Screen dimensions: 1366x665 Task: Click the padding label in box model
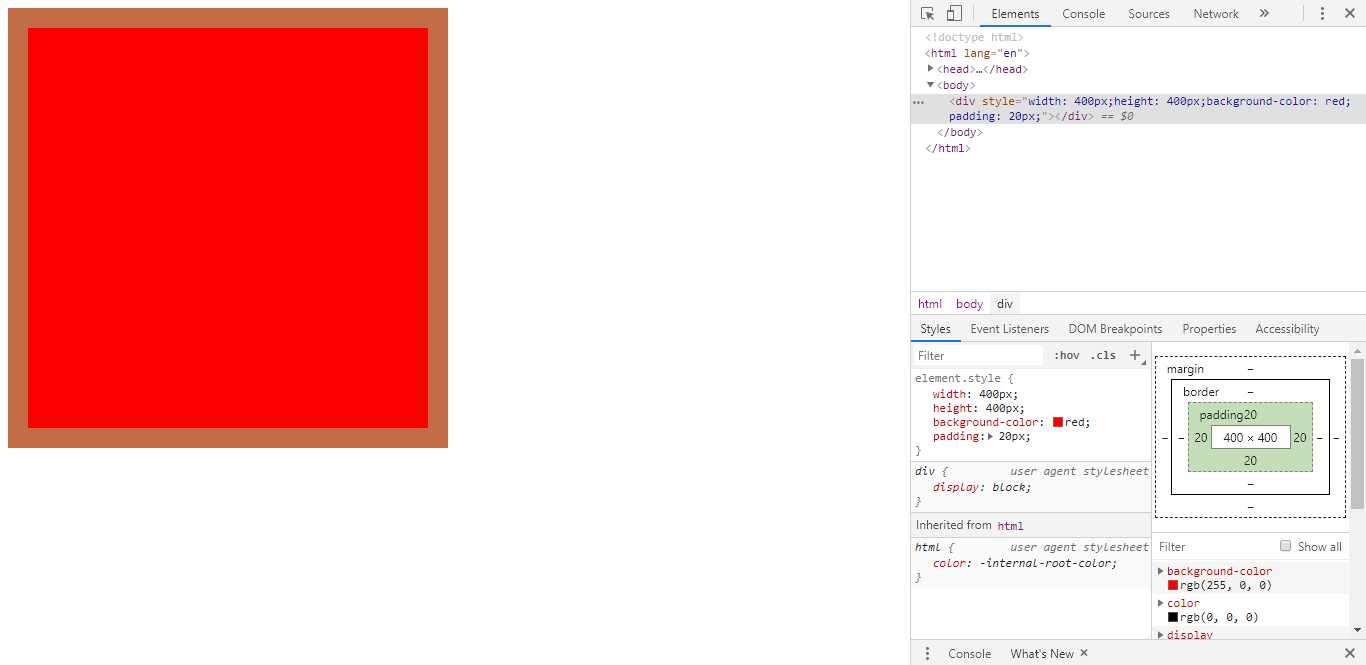pos(1221,415)
